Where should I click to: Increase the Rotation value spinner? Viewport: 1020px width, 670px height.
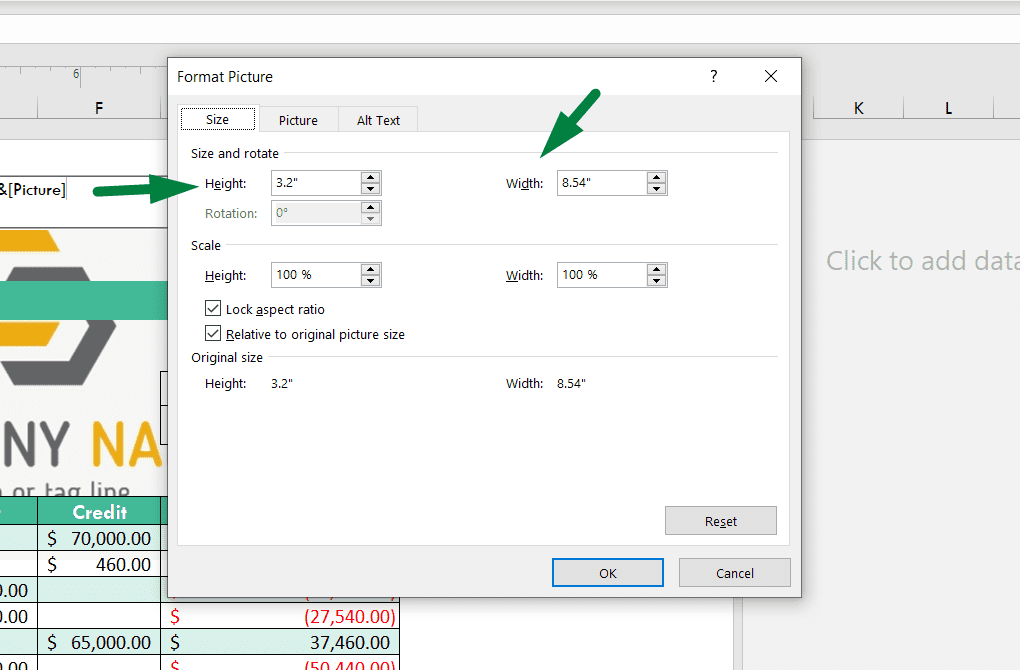click(370, 208)
